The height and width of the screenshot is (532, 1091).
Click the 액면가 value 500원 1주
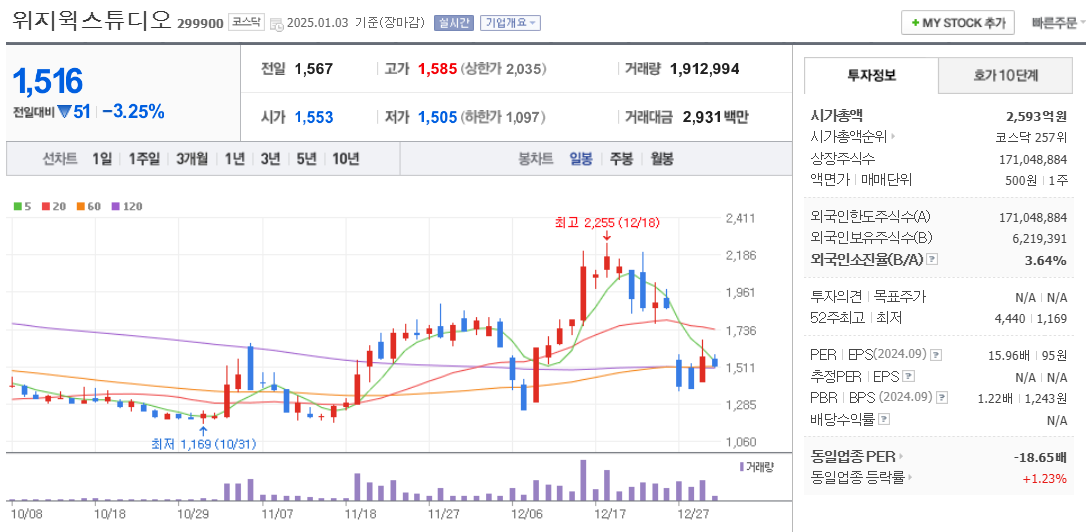[1037, 180]
